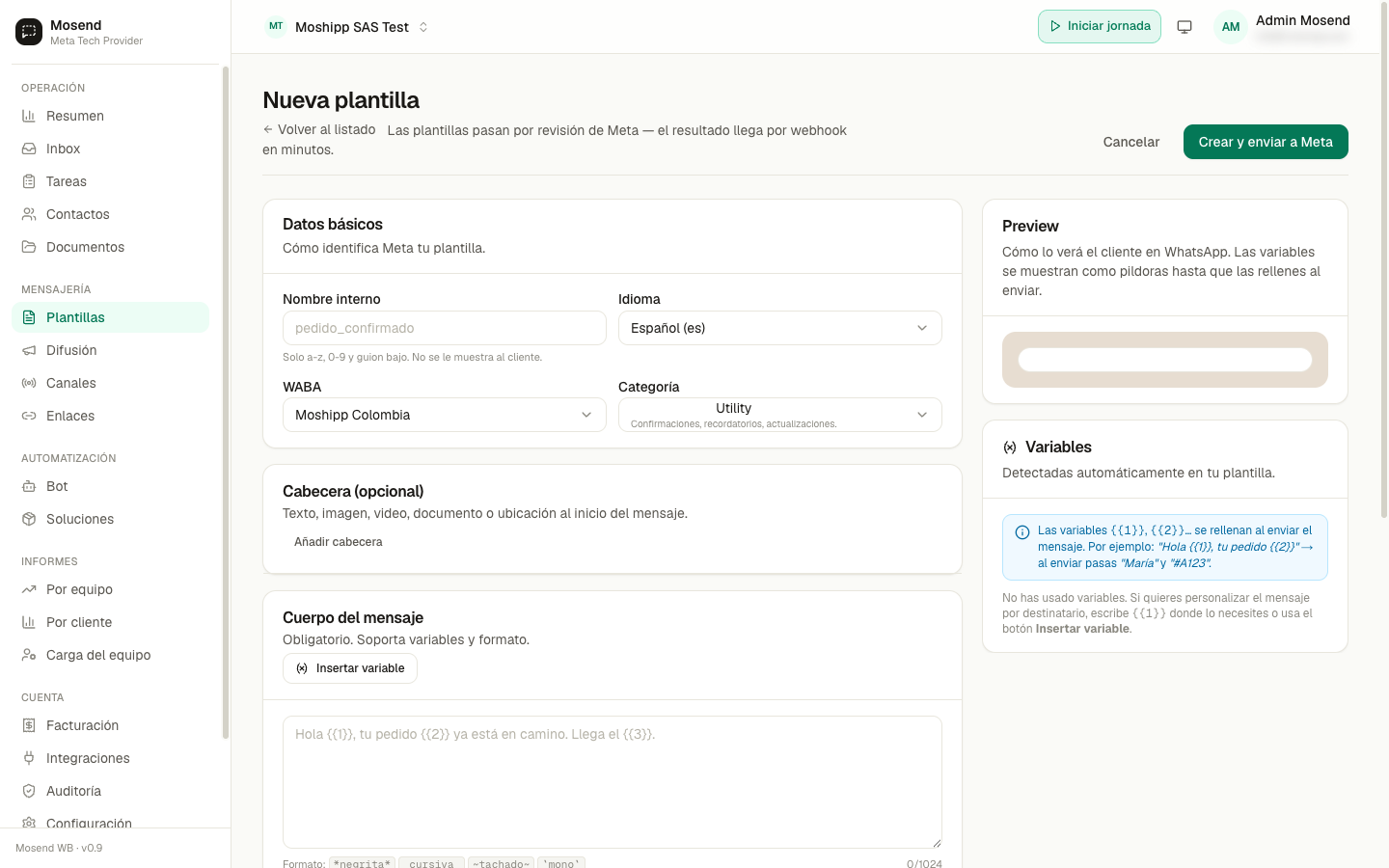Click the AM user avatar
Viewport: 1389px width, 868px height.
1231,27
